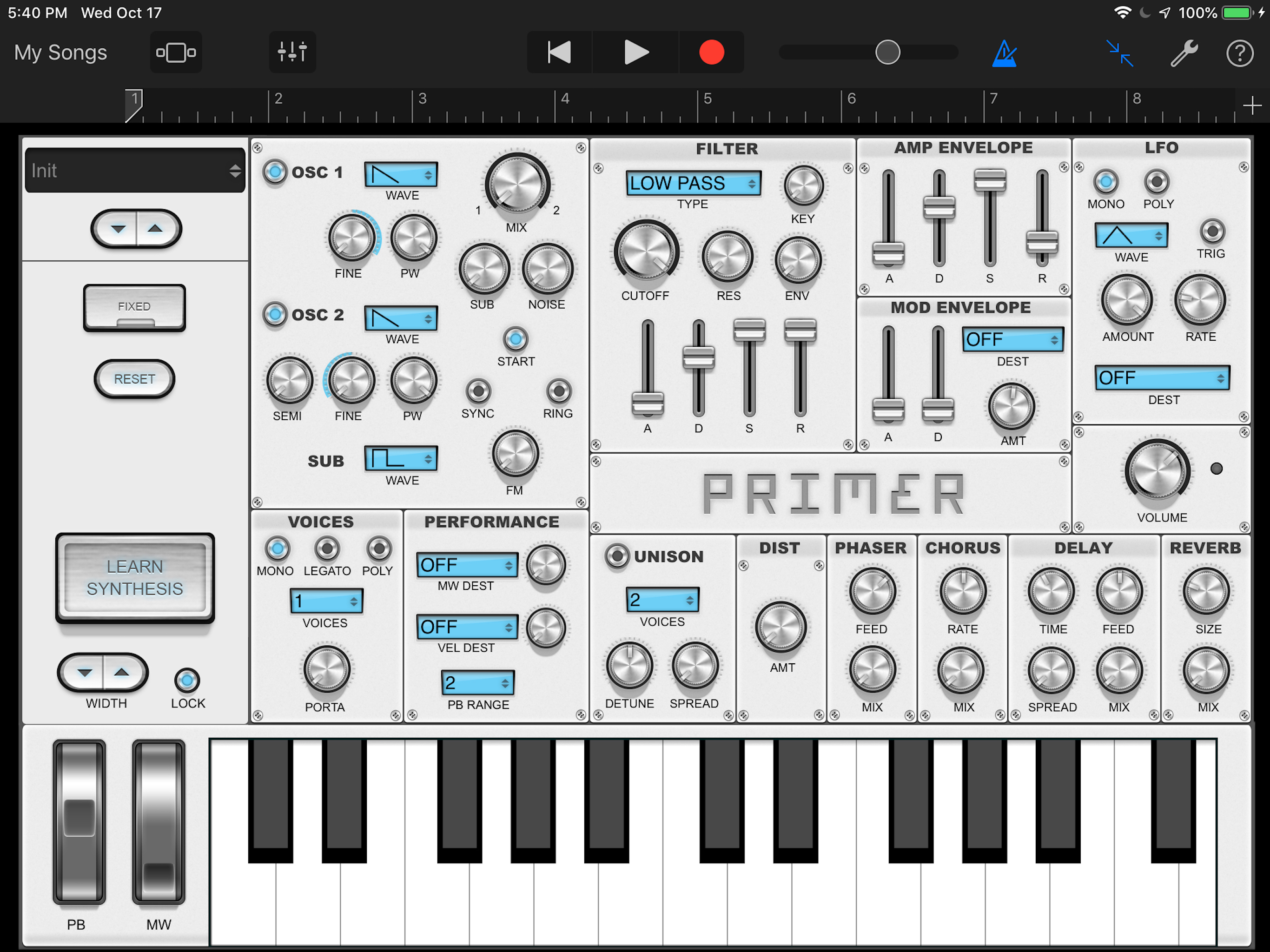Open the mixer track controls icon

[292, 52]
